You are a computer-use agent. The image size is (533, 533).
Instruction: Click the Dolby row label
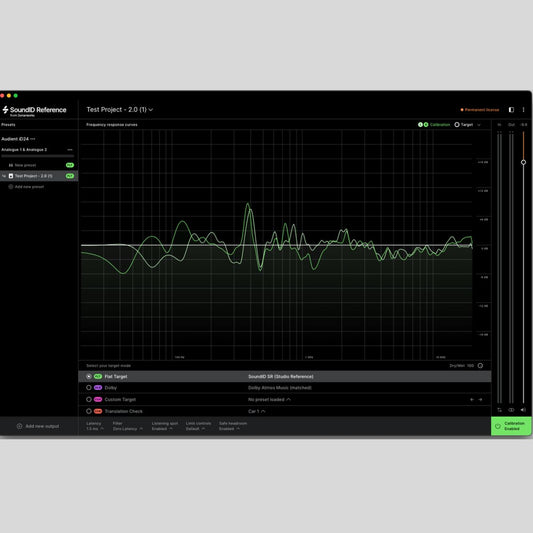point(110,388)
